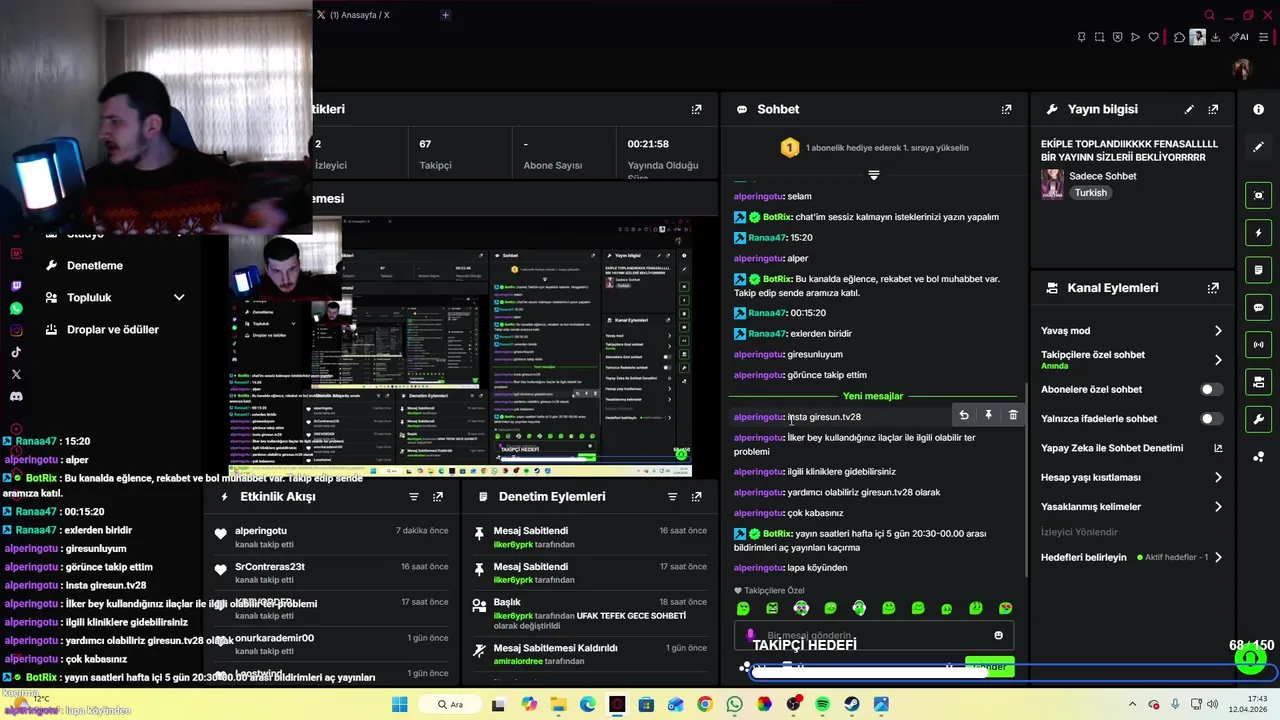
Task: Jump to Yeni mesajlar divider in chat
Action: point(873,396)
